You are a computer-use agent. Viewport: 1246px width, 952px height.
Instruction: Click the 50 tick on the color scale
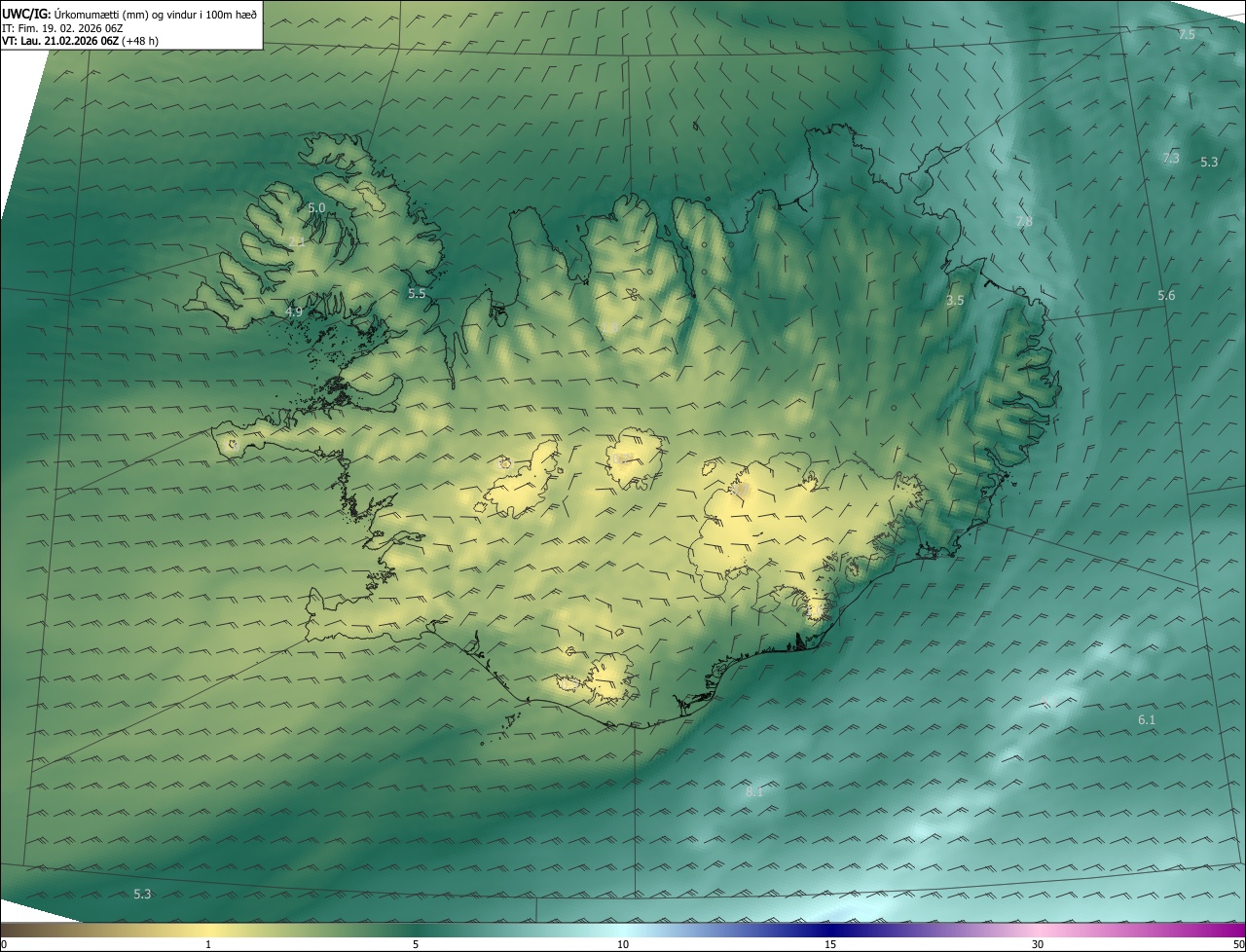tap(1238, 944)
